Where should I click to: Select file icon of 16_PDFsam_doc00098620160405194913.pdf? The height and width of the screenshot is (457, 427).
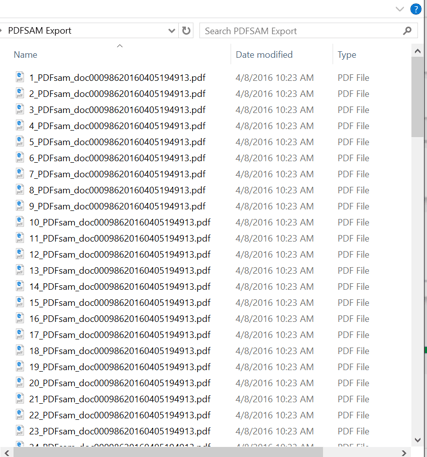(20, 318)
